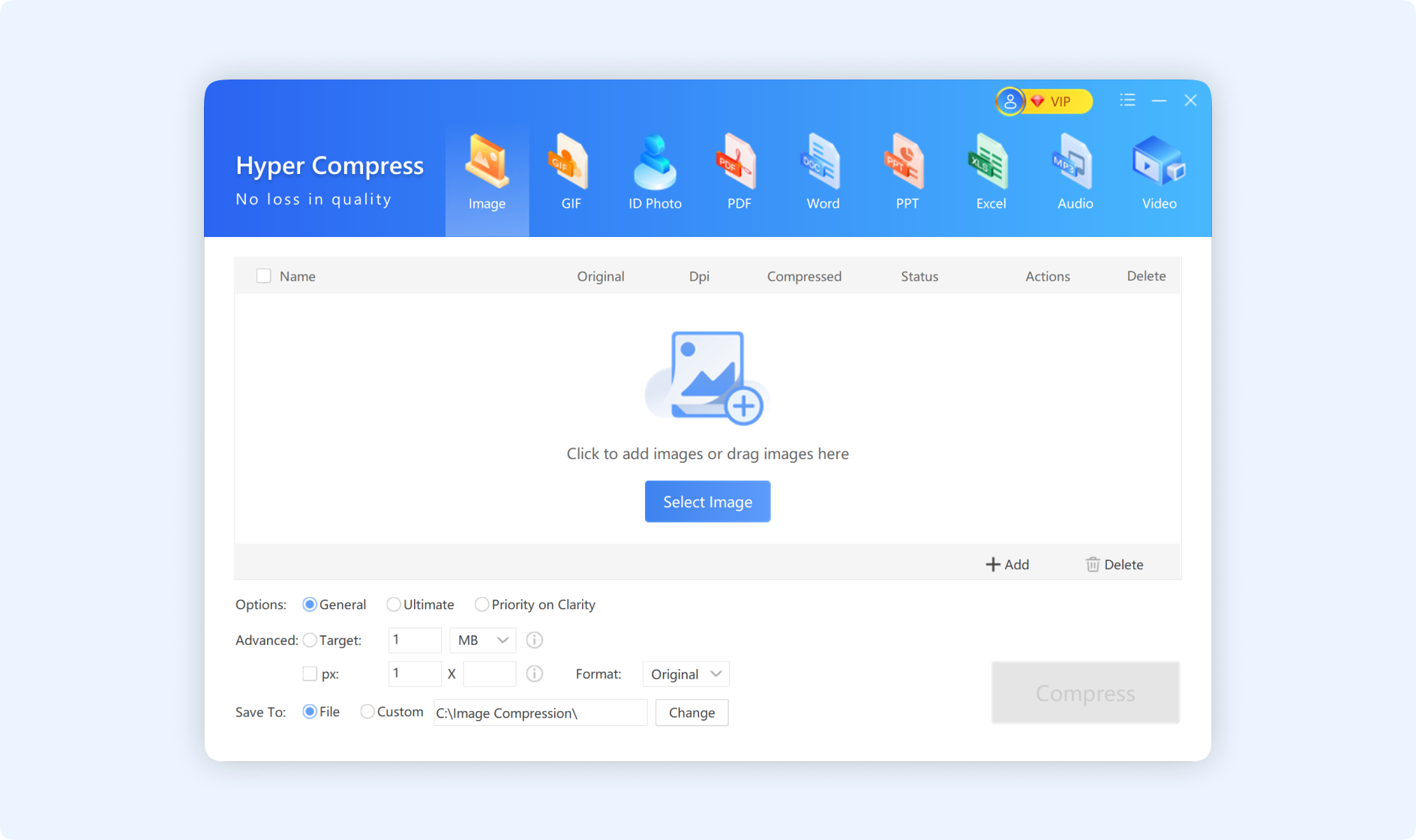Click the Select Image button
This screenshot has height=840, width=1416.
tap(707, 502)
